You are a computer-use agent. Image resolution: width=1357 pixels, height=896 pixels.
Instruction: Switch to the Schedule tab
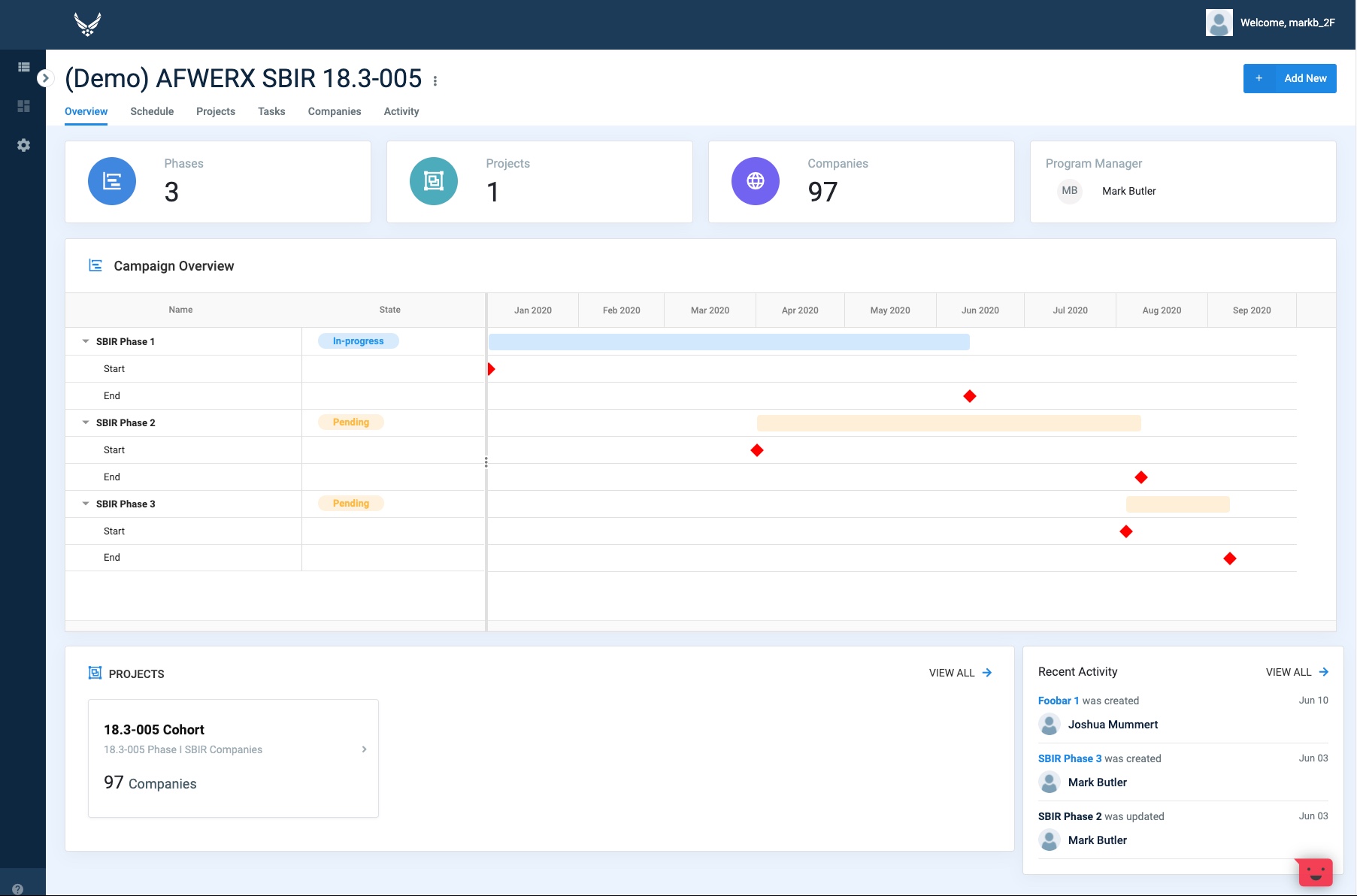[x=152, y=111]
